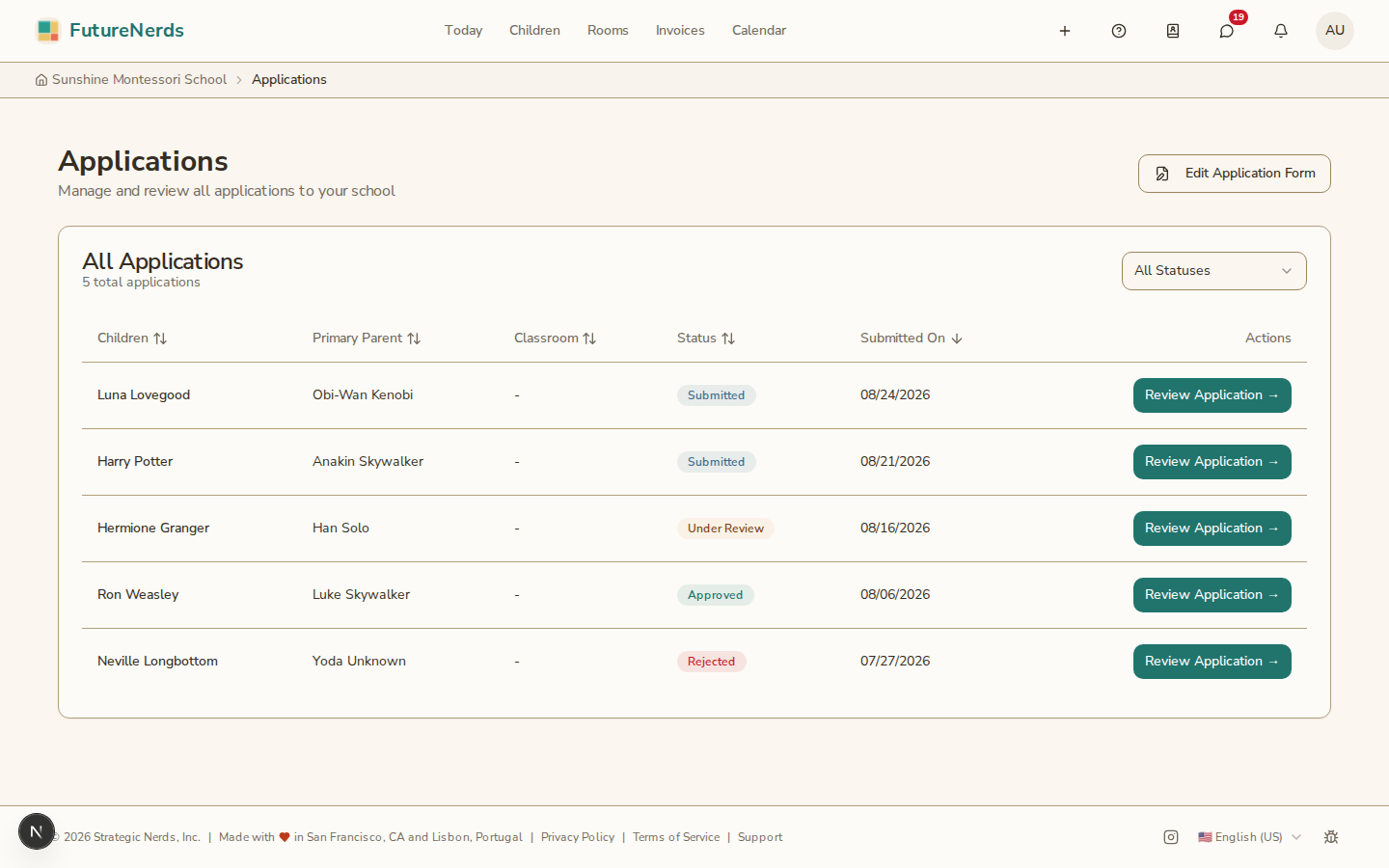
Task: Click Sunshine Montessori School breadcrumb link
Action: click(x=140, y=80)
